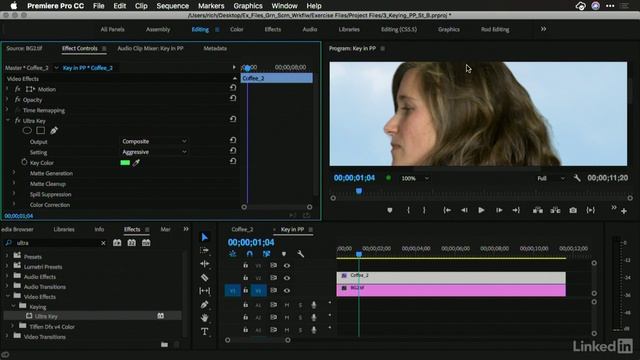Screen dimensions: 640x360
Task: Toggle V1 track output eye
Action: coord(287,291)
